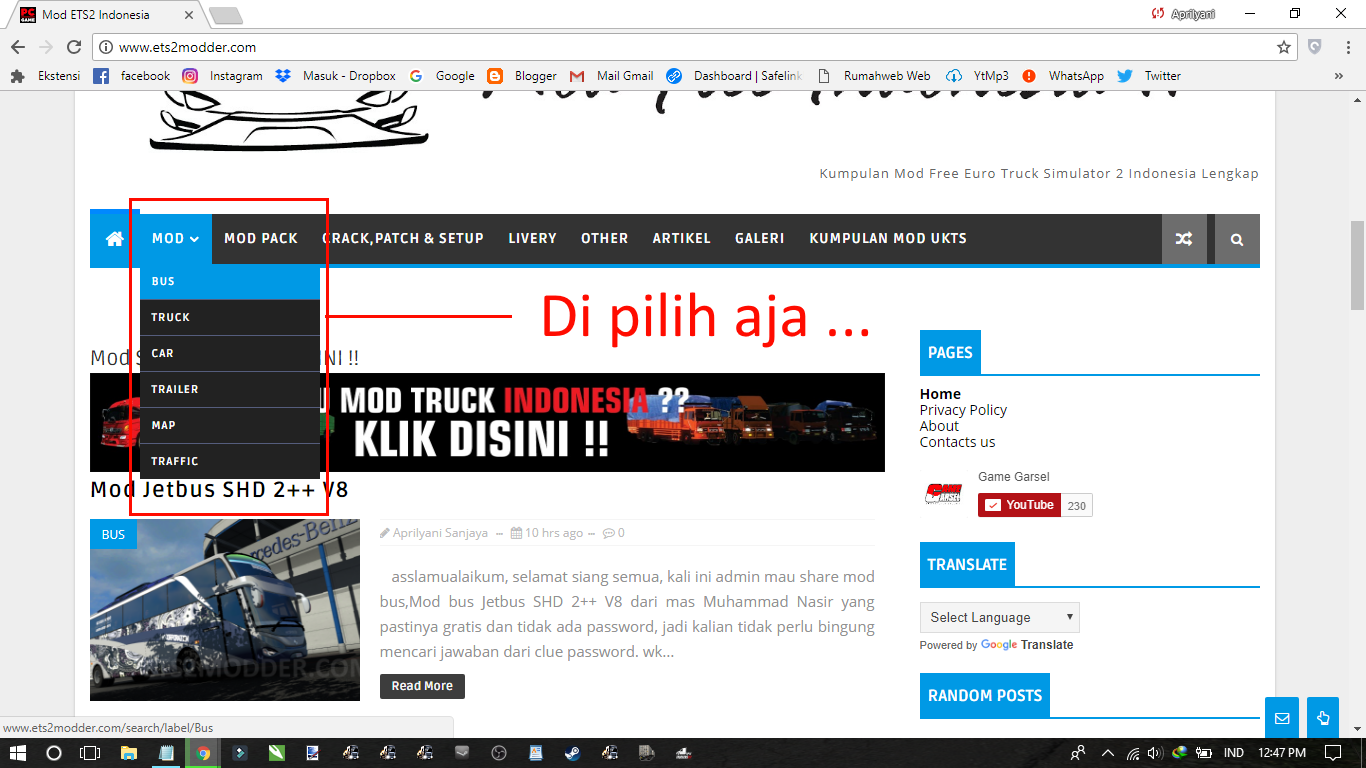Open the OTHER menu item

pos(605,239)
